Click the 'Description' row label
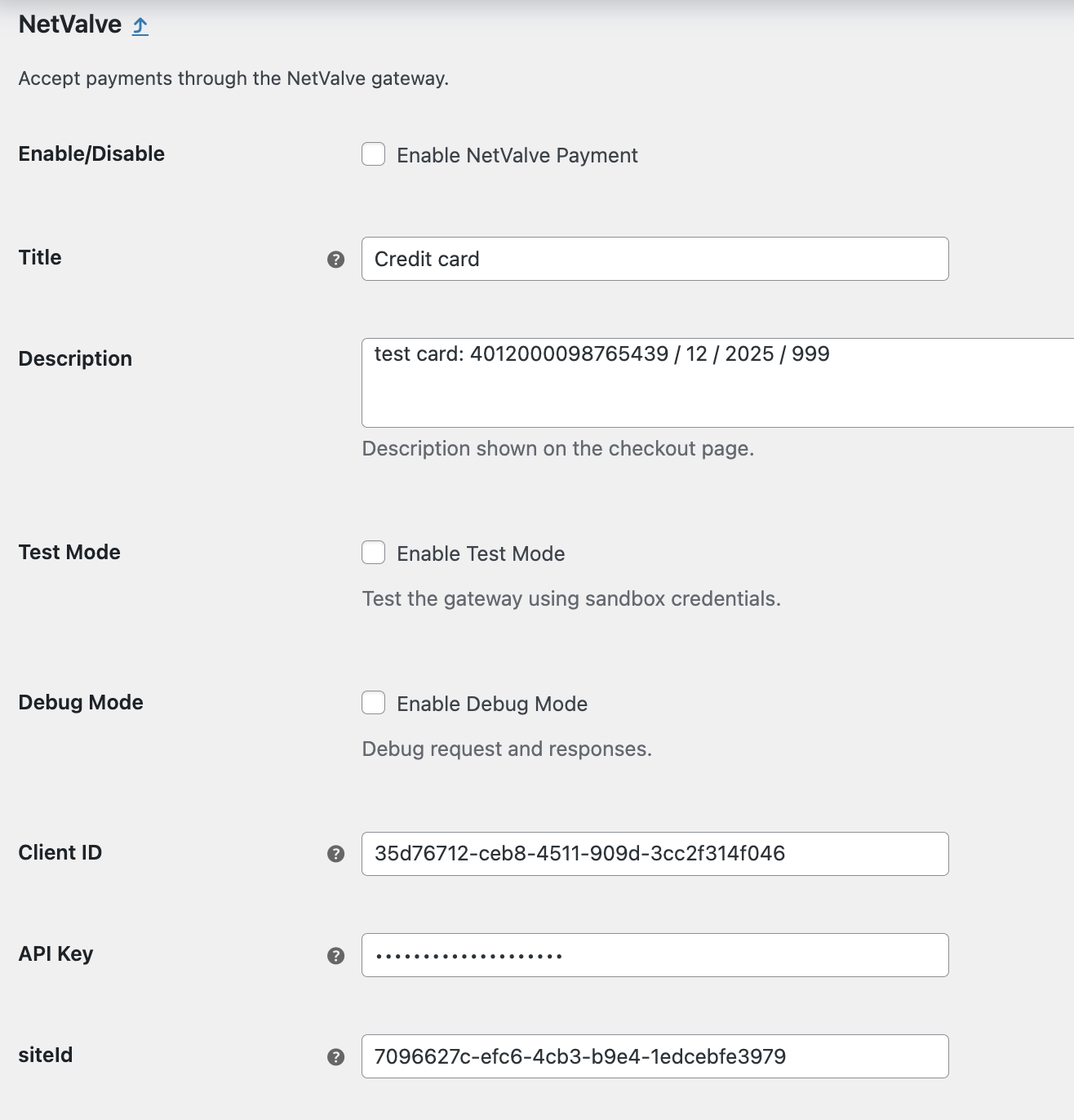 75,359
